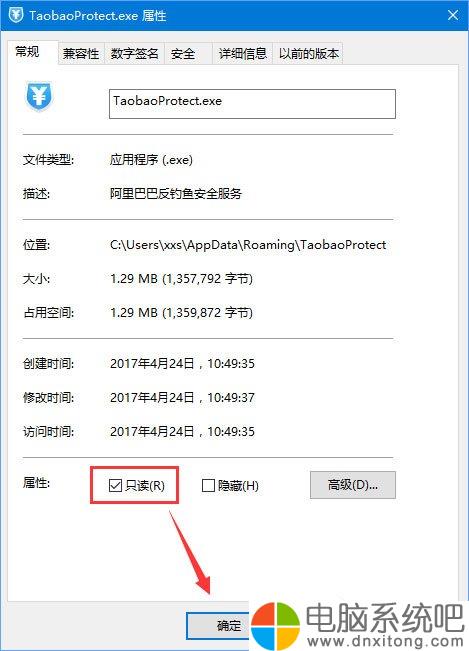This screenshot has width=469, height=651.
Task: Uncheck the 只读(R) checkbox
Action: [x=115, y=485]
